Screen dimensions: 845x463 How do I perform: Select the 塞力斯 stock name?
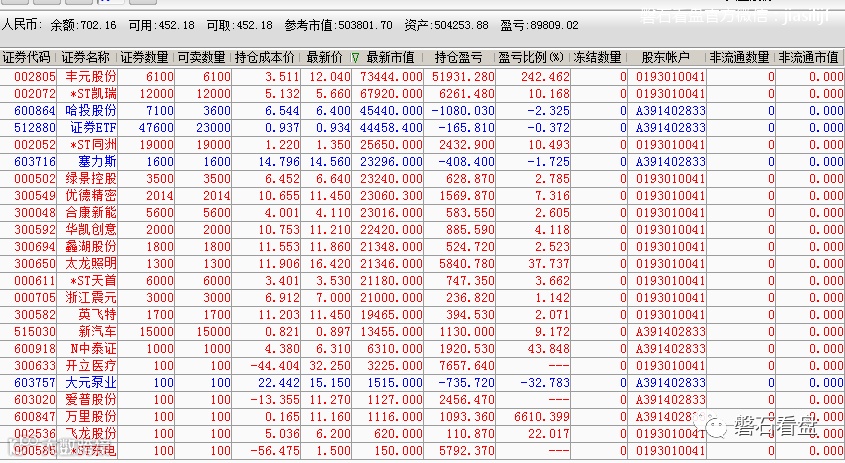point(97,162)
